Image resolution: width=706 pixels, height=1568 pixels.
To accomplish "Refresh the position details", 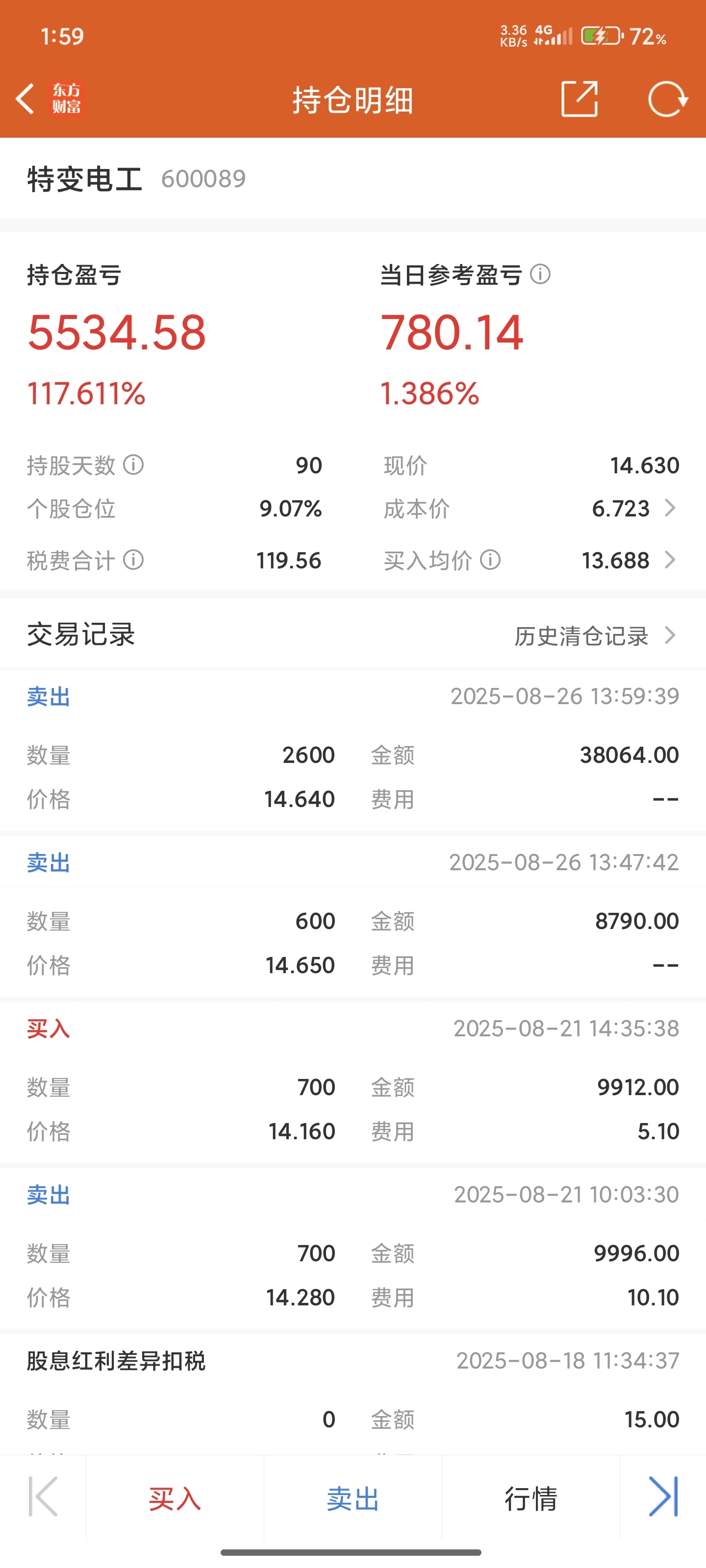I will 668,98.
